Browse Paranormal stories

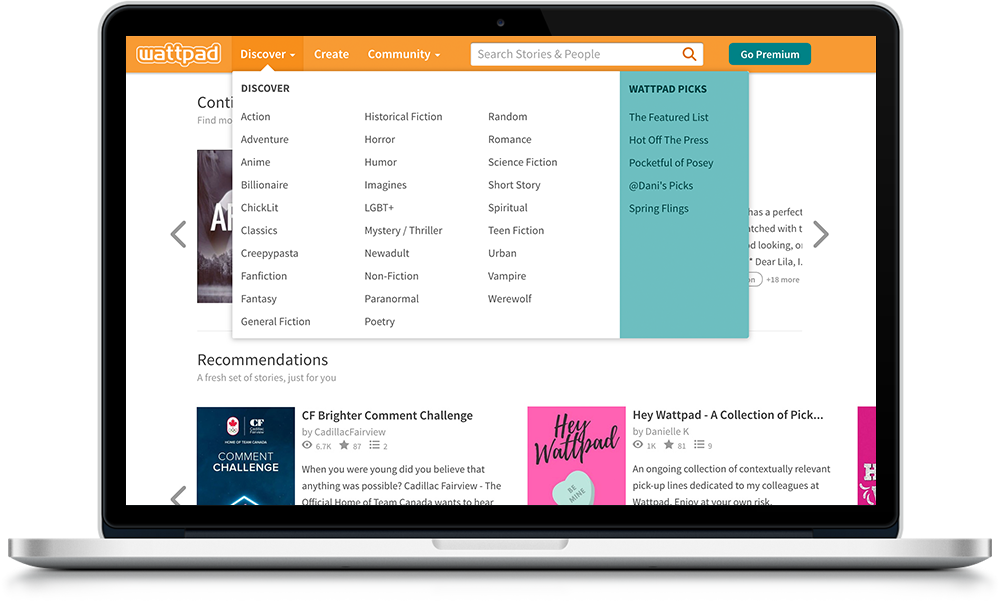[x=391, y=299]
